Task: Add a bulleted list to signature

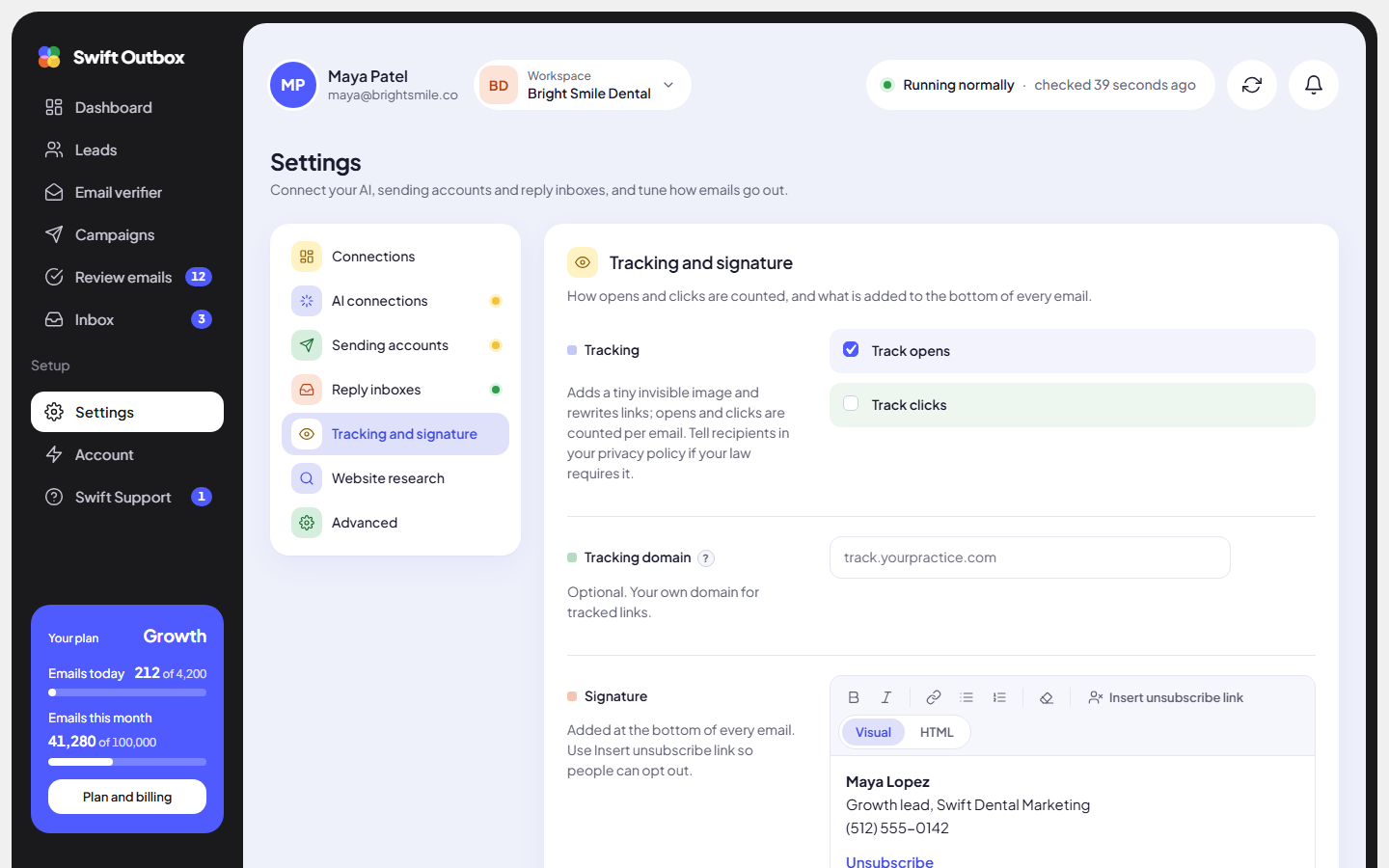Action: pos(967,697)
